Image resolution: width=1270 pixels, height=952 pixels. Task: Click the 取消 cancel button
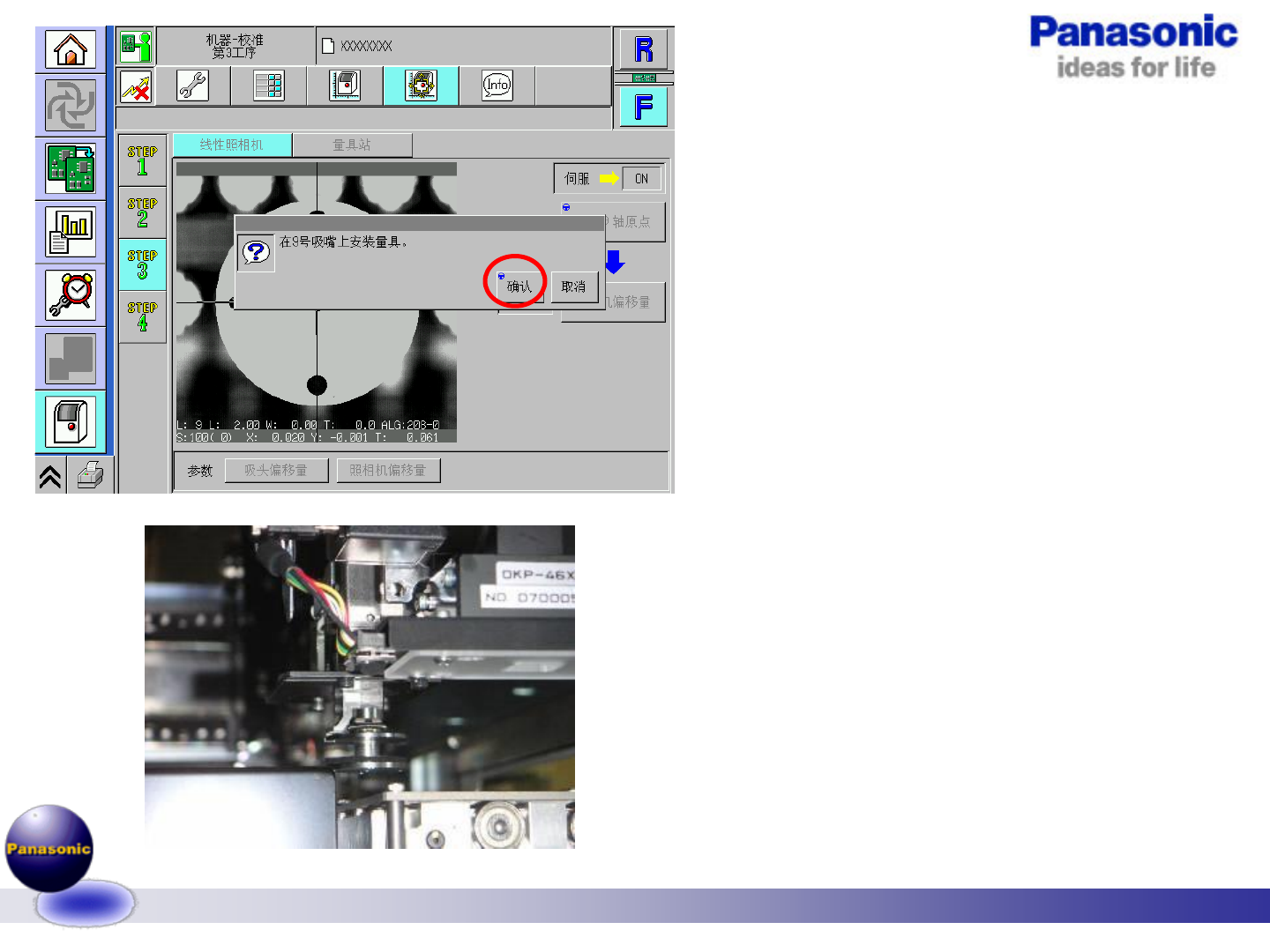573,286
